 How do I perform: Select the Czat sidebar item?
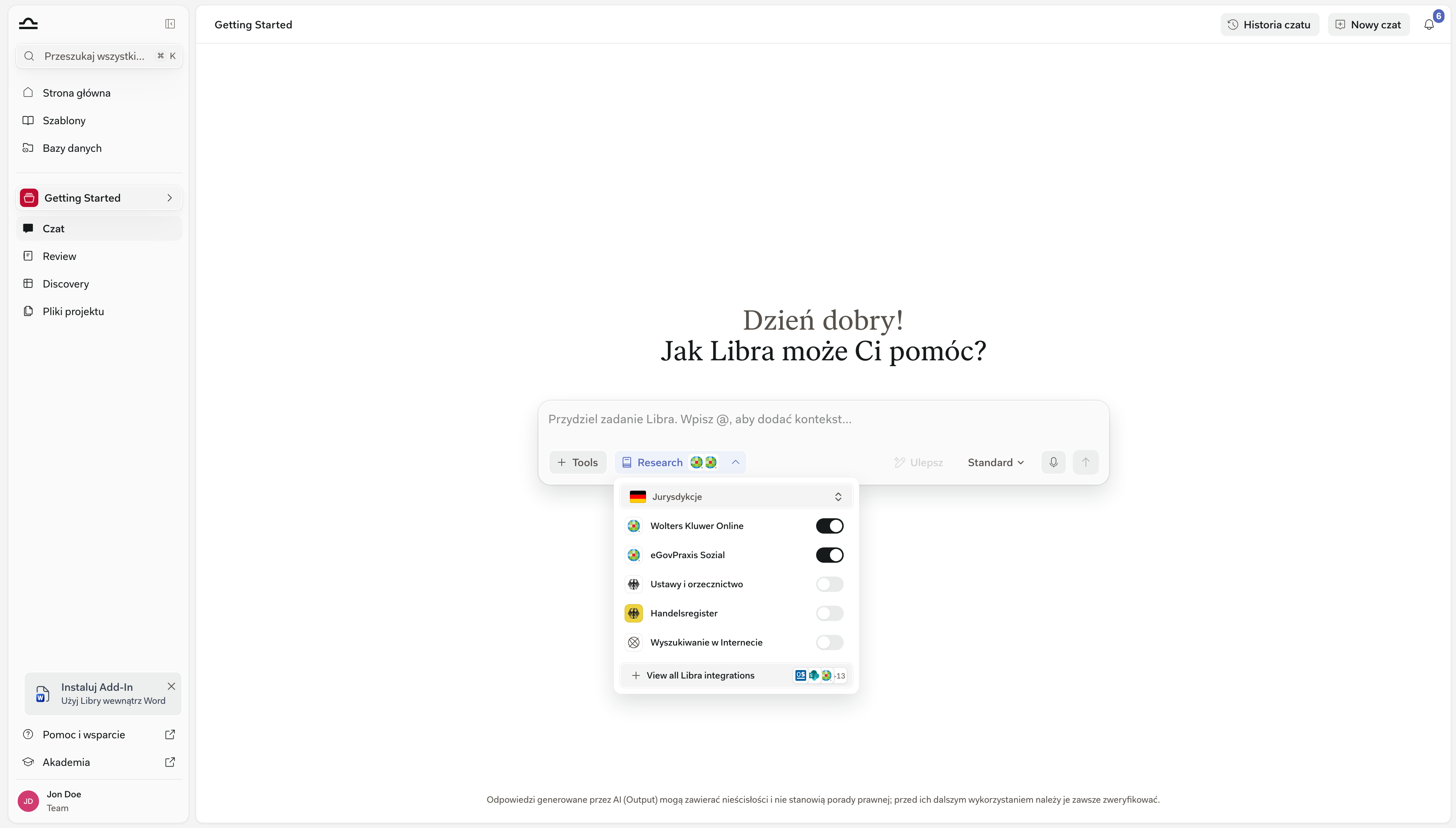(x=99, y=228)
